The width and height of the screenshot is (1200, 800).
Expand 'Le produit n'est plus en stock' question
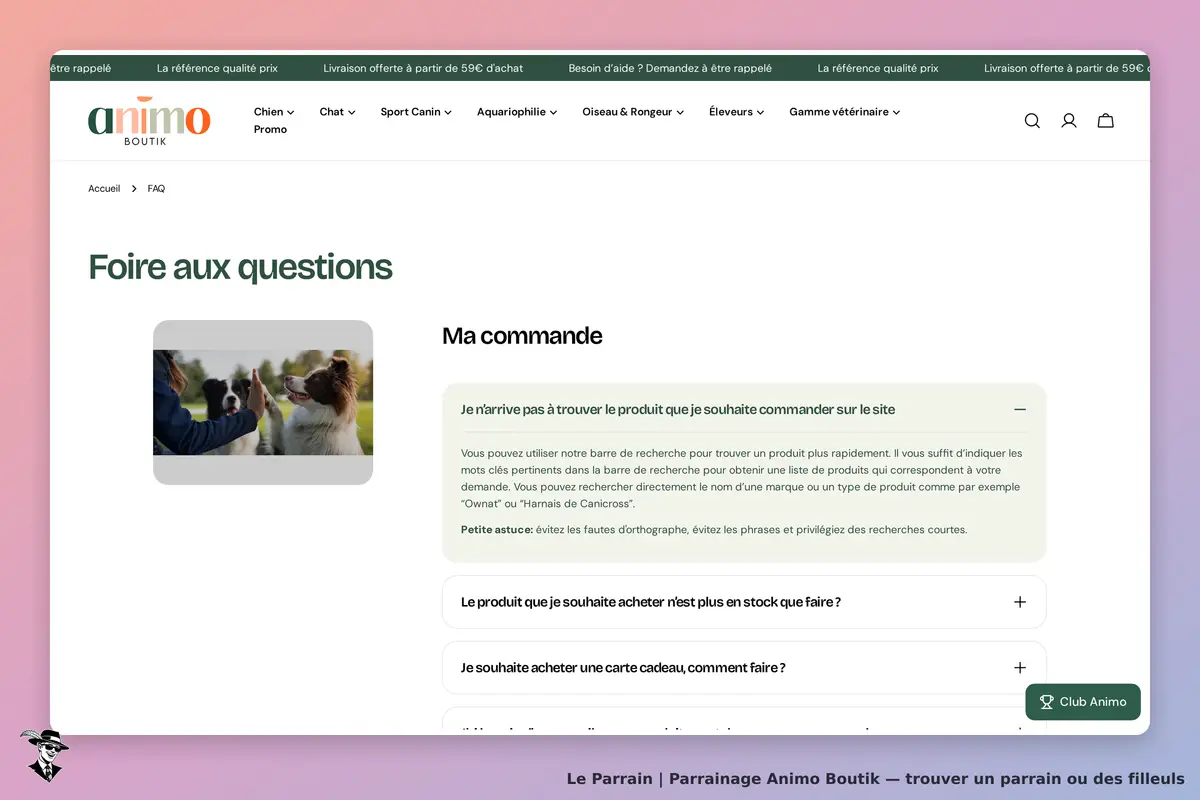(744, 602)
